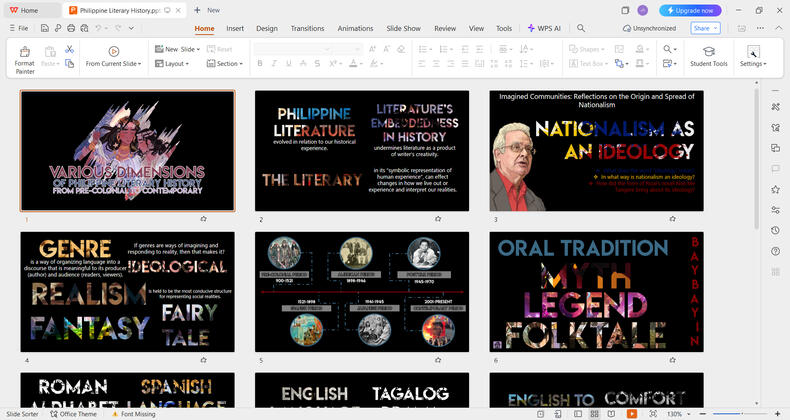
Task: Click the user avatar icon
Action: point(642,10)
